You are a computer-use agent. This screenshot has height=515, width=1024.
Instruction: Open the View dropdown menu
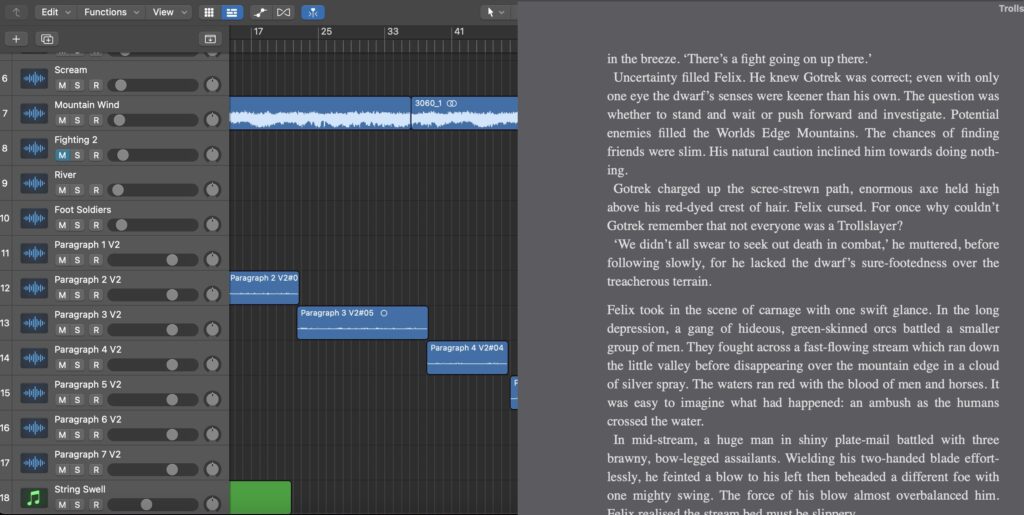pyautogui.click(x=168, y=12)
